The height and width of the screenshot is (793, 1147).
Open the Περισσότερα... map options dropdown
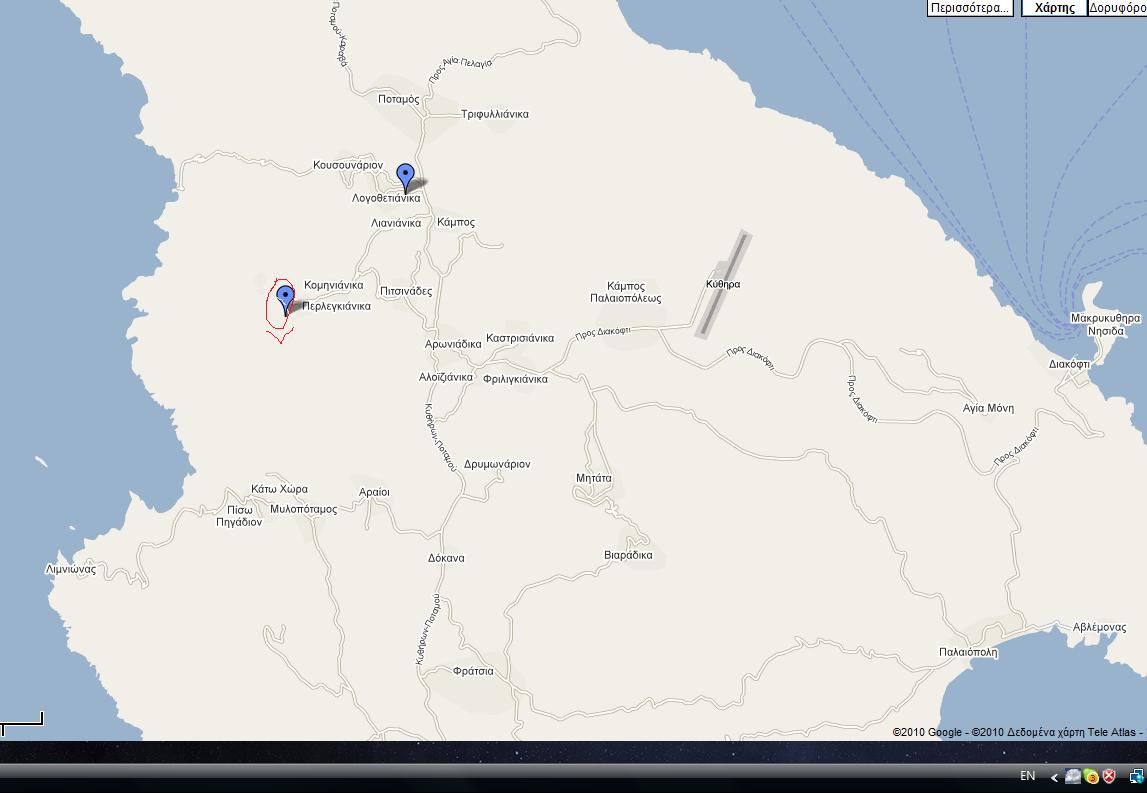coord(969,8)
